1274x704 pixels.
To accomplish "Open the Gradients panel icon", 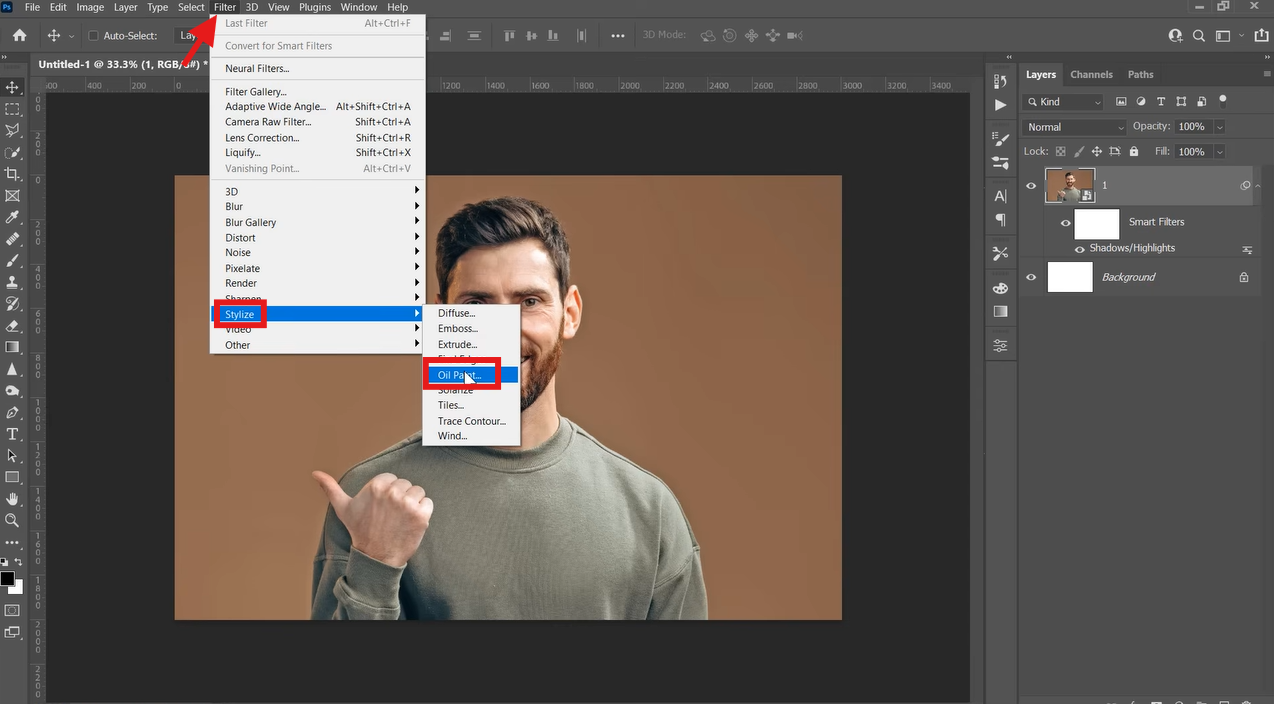I will [1000, 311].
